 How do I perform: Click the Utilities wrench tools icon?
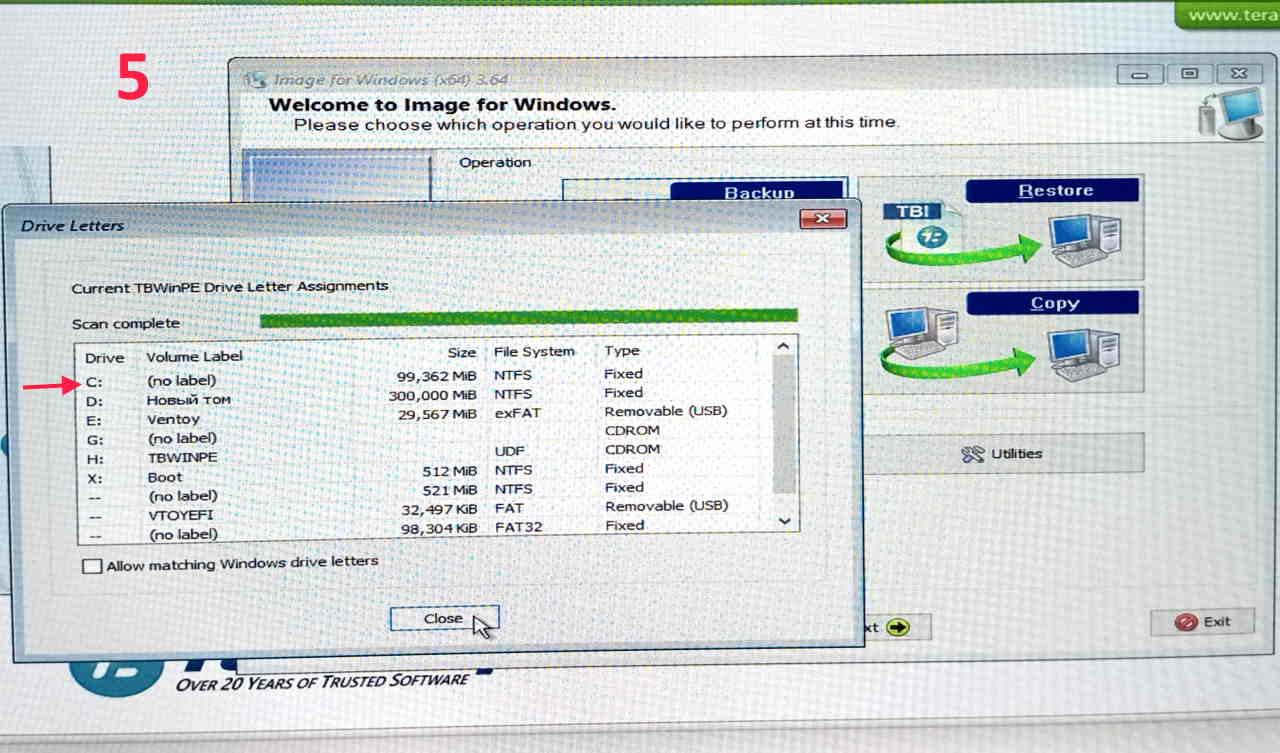coord(972,455)
